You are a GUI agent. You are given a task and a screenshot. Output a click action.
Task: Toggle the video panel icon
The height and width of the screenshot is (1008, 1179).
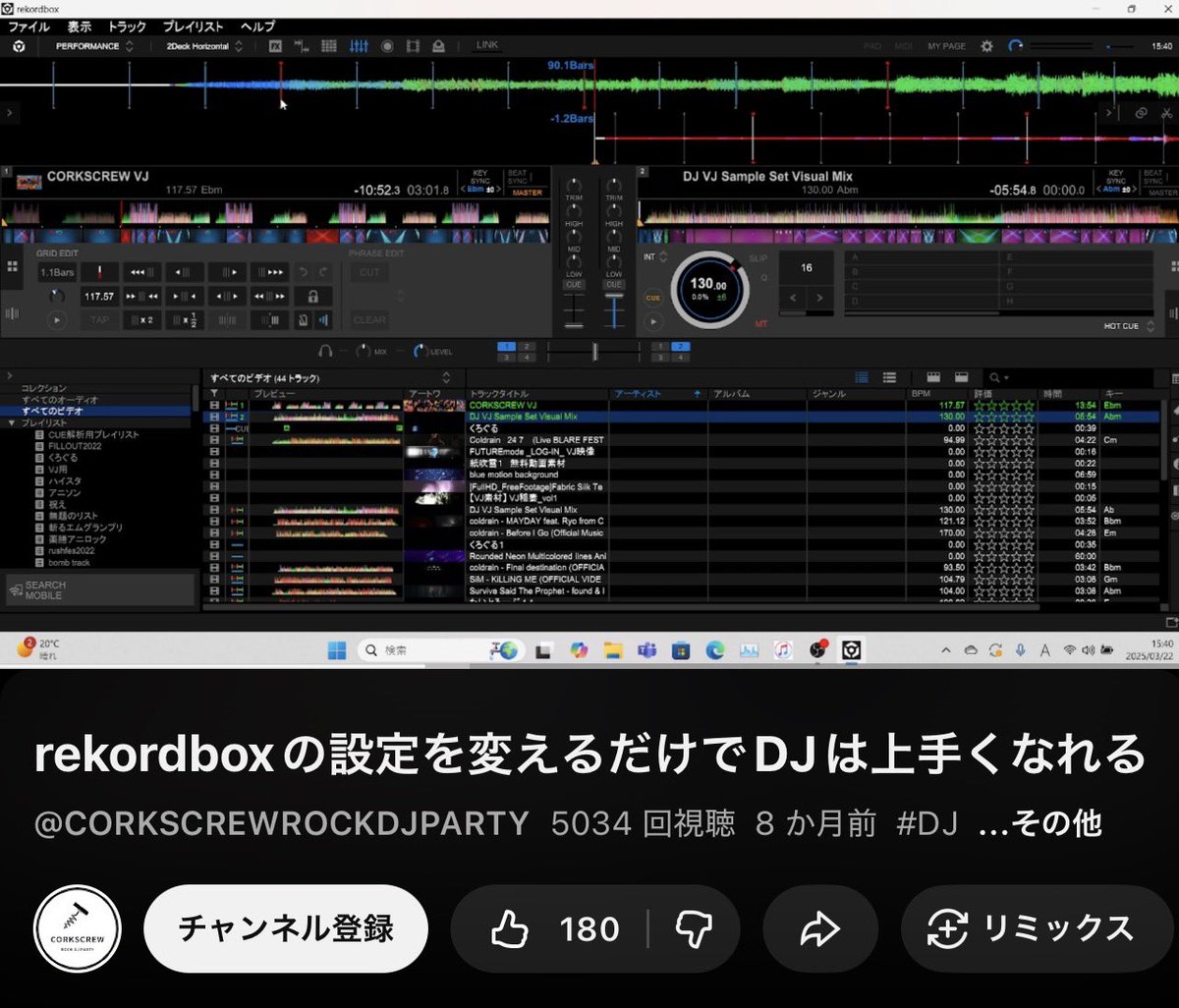tap(413, 46)
